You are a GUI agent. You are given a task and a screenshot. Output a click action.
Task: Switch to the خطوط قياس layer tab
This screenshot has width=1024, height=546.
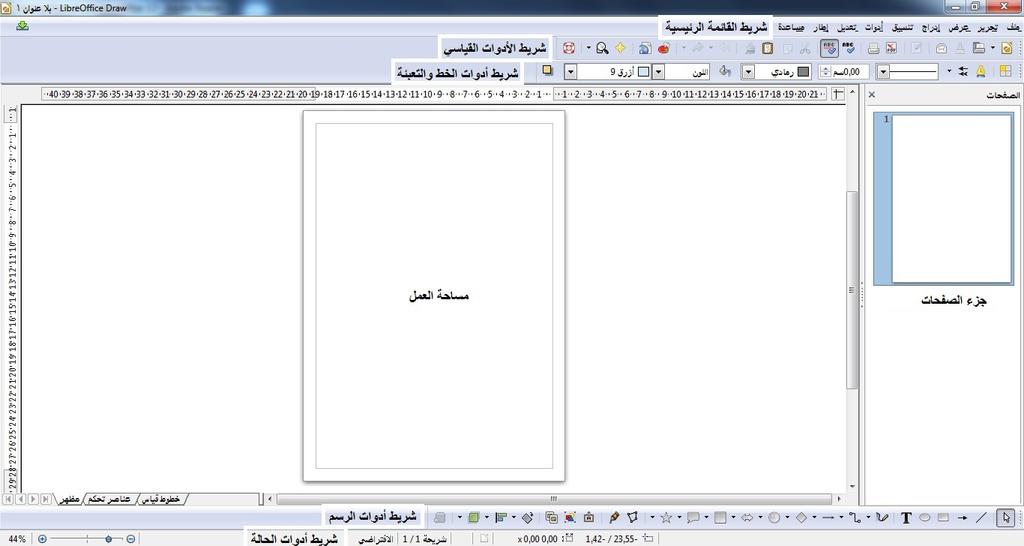(x=160, y=499)
